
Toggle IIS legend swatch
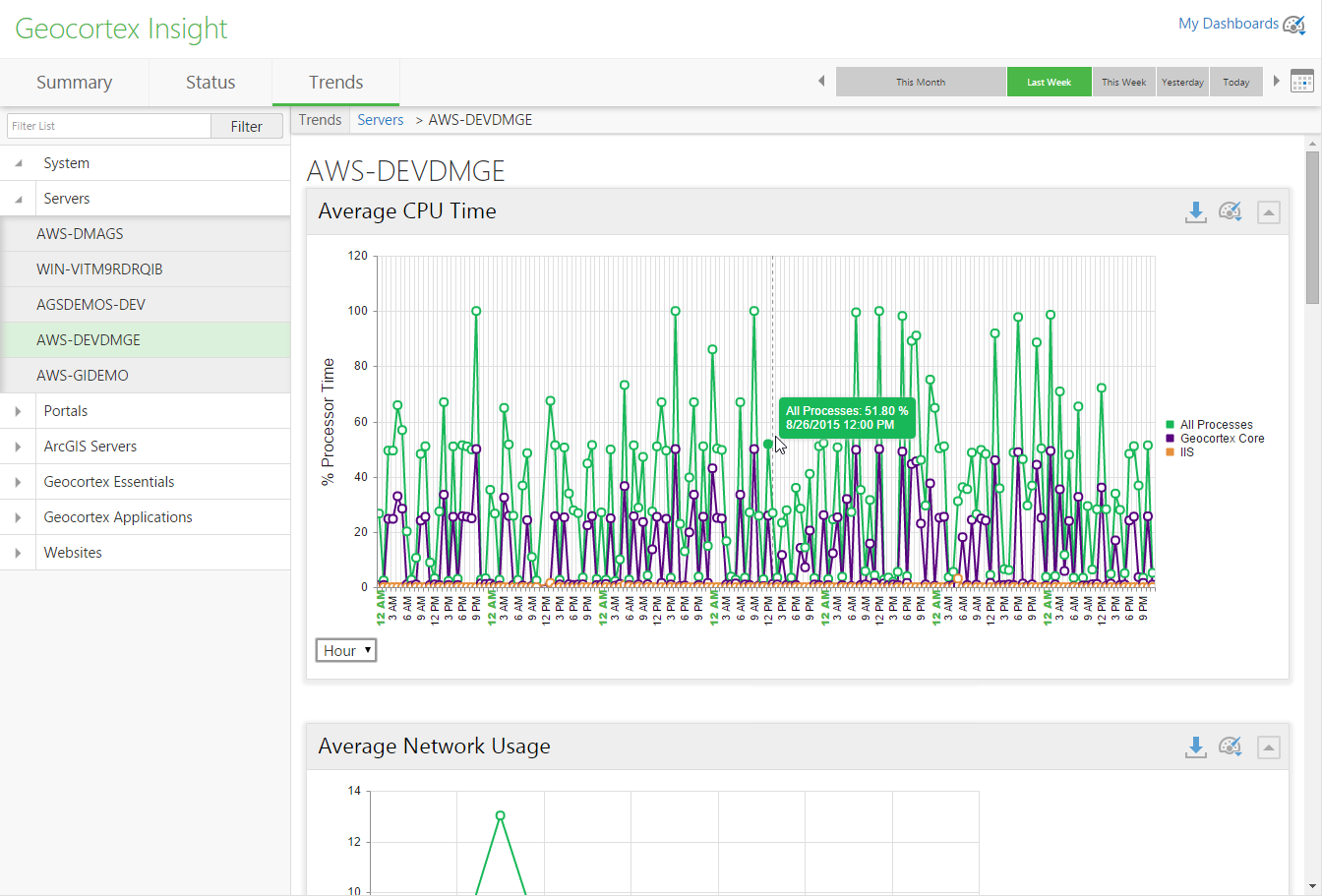tap(1170, 452)
